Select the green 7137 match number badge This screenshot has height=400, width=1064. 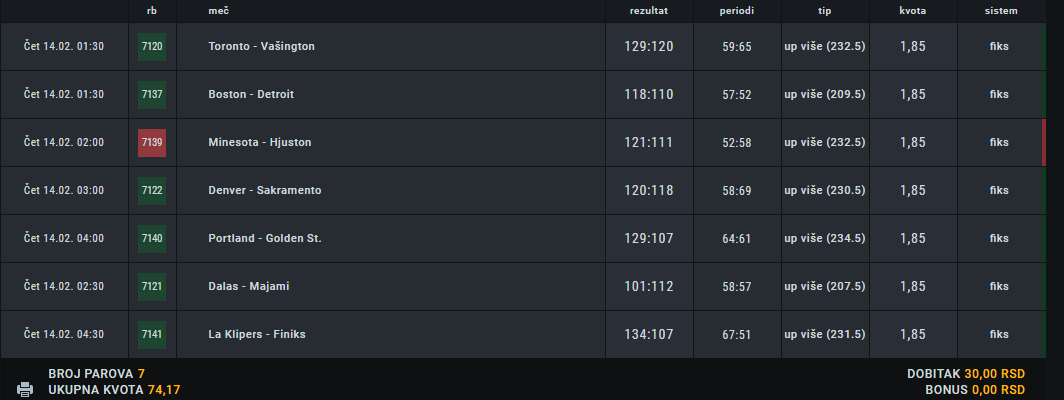point(152,94)
